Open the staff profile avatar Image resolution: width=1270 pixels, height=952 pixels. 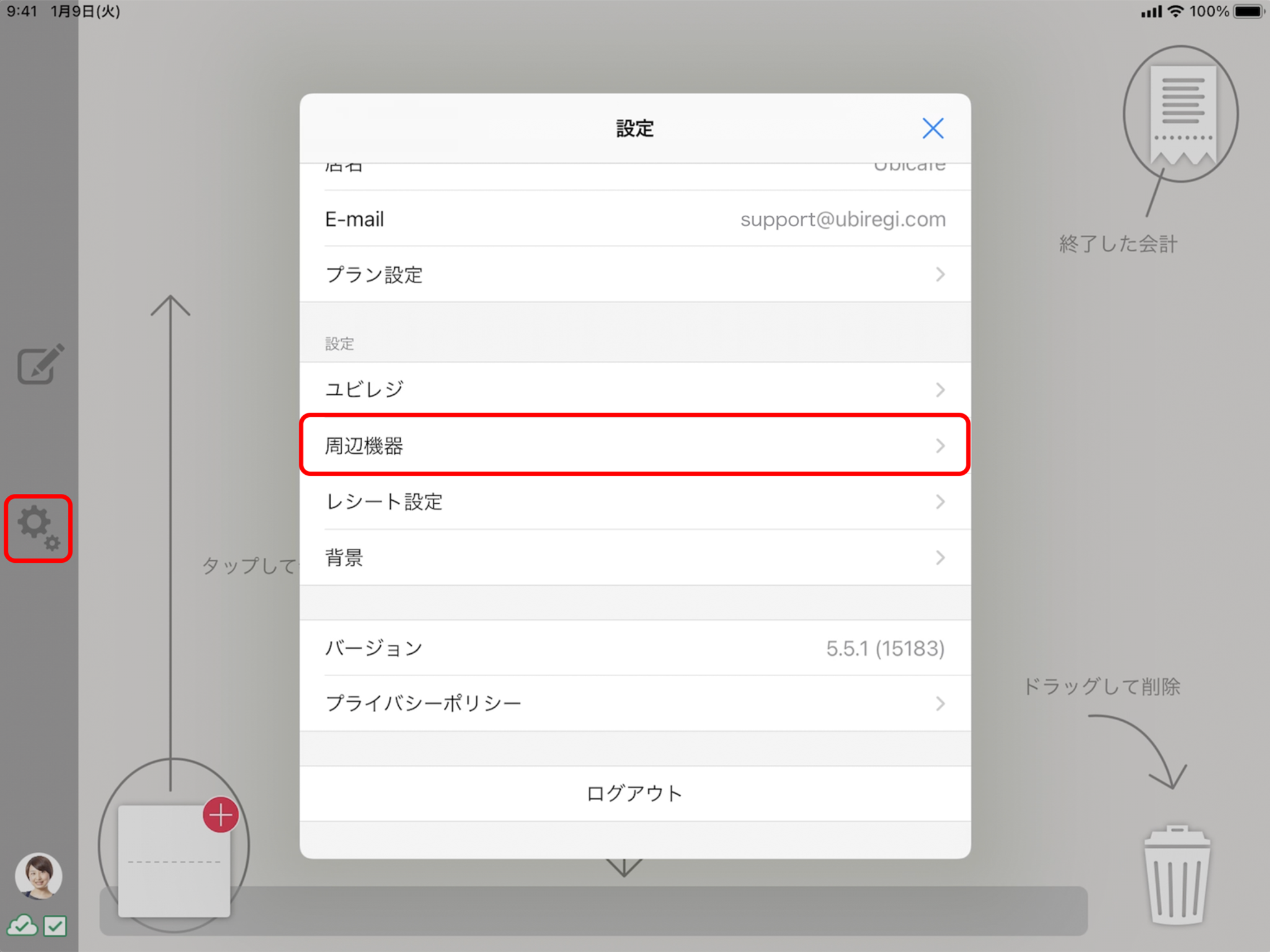(x=38, y=876)
